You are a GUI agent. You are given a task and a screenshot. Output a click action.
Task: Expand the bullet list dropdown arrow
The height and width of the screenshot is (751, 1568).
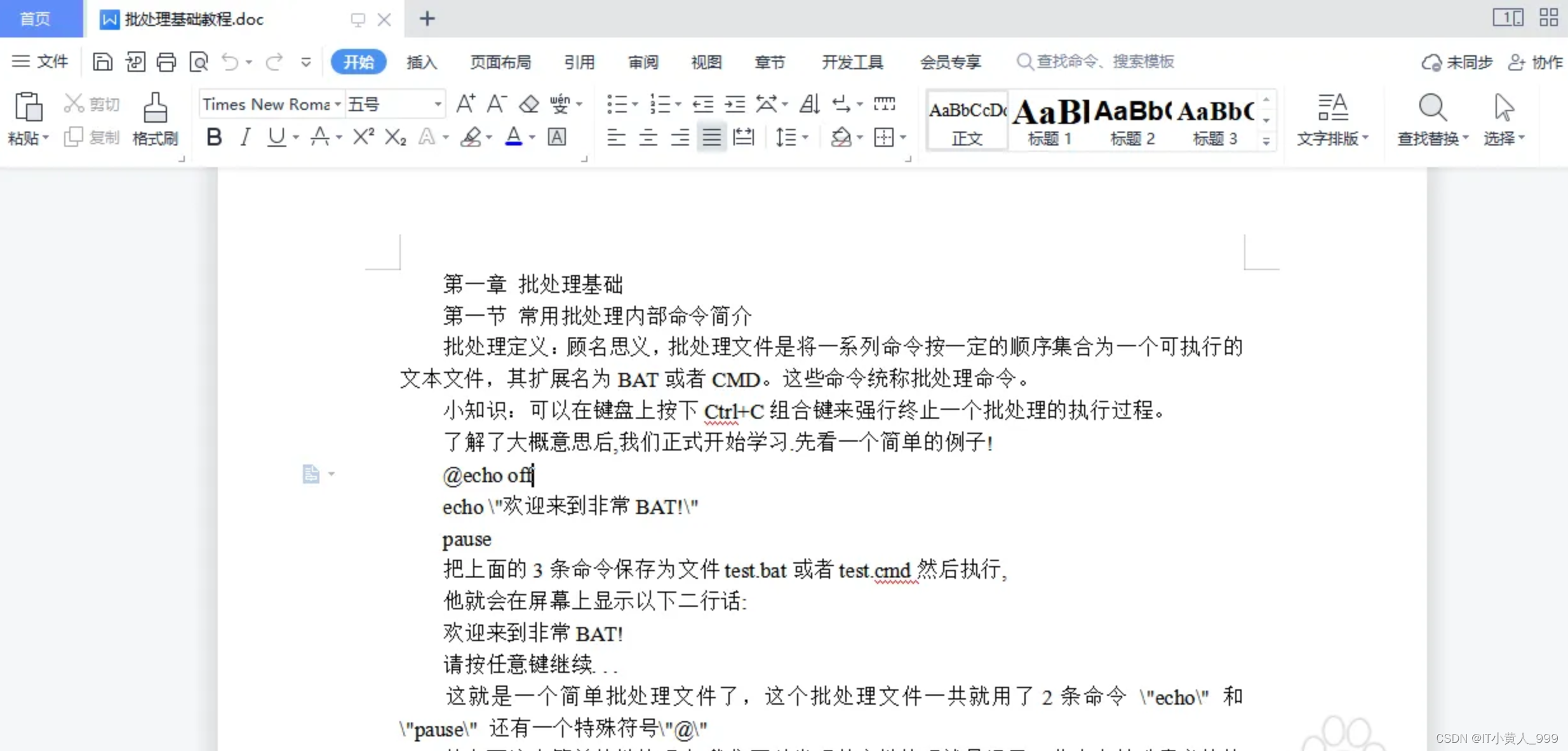634,104
